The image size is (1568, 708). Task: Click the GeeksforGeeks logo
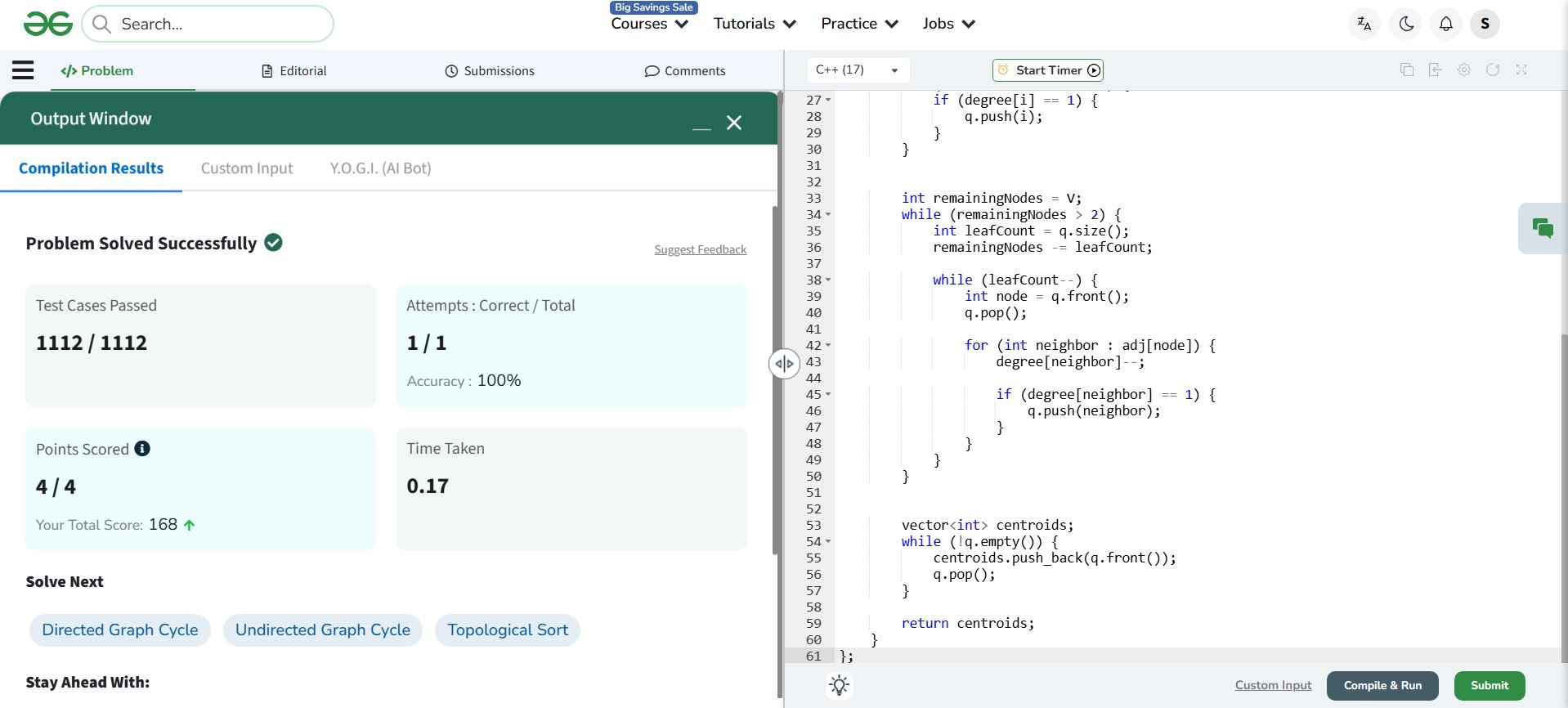[48, 24]
